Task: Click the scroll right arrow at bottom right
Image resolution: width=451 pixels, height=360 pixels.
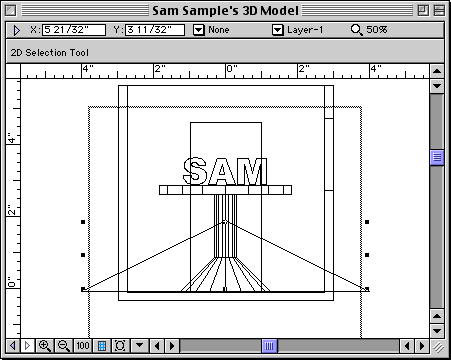Action: pos(422,346)
